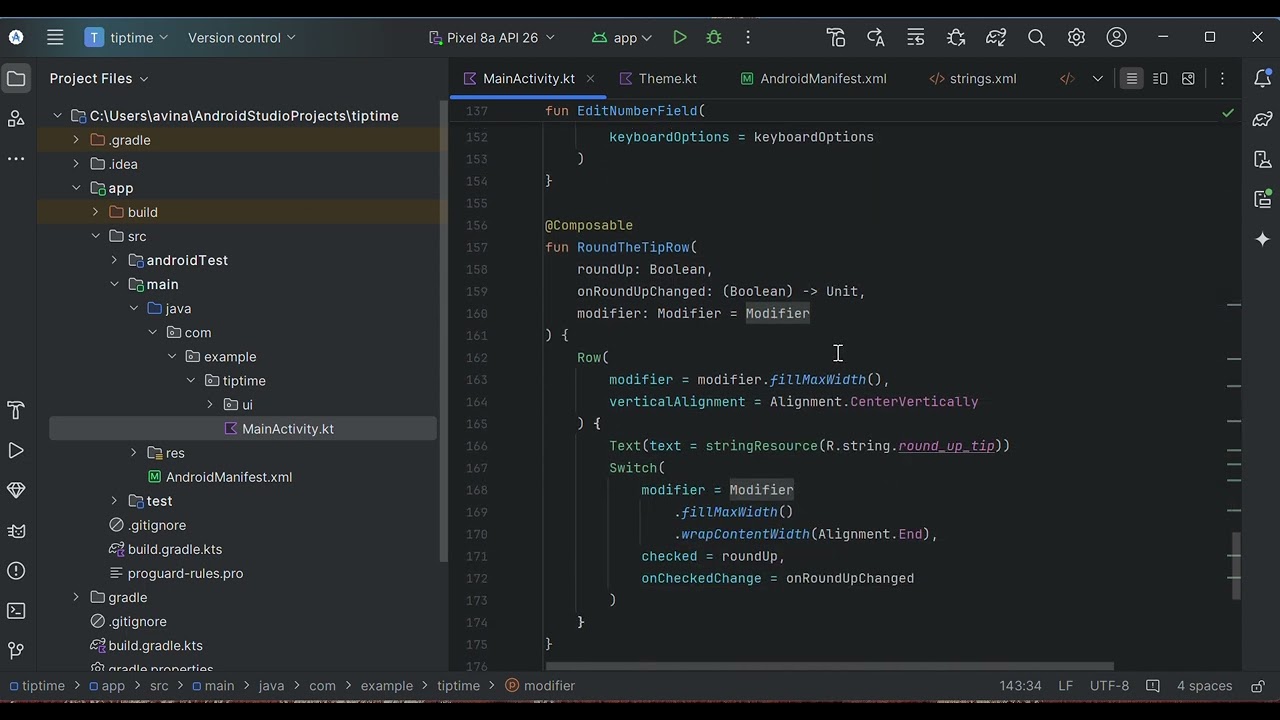Expand the build folder
Viewport: 1280px width, 720px height.
click(x=95, y=212)
